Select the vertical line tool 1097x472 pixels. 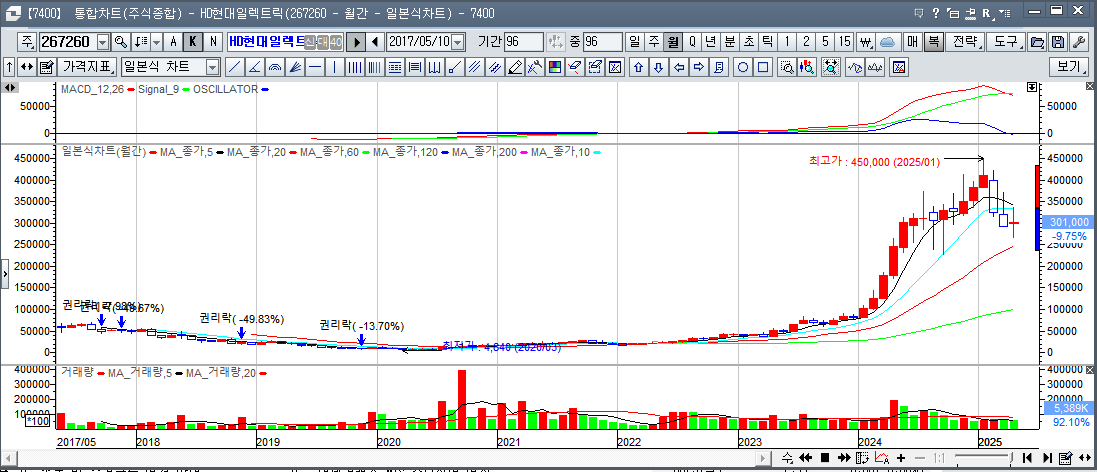pos(334,68)
